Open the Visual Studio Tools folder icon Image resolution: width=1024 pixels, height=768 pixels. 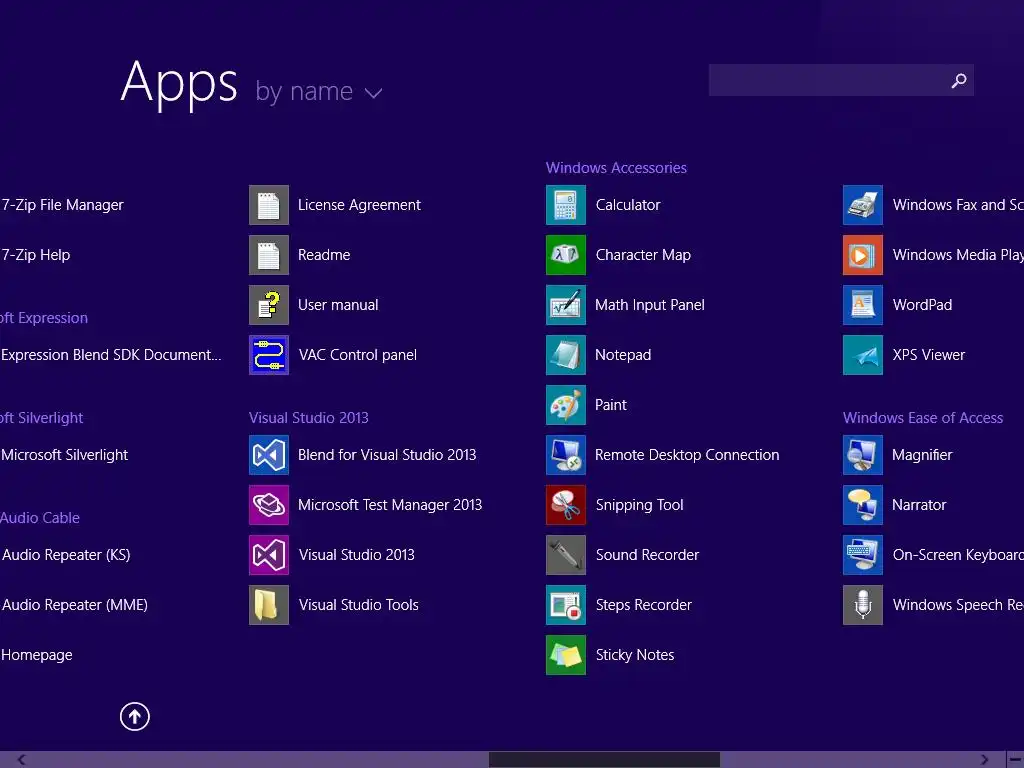(268, 605)
